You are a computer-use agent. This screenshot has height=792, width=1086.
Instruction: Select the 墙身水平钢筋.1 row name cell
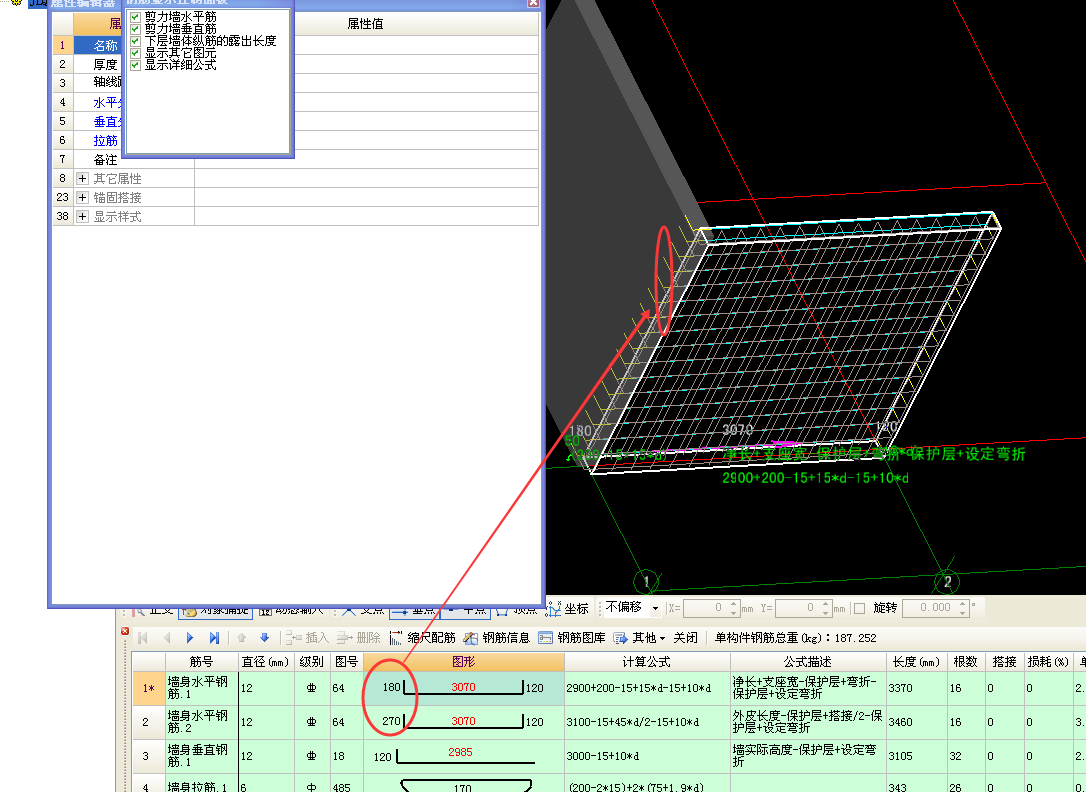pyautogui.click(x=202, y=688)
